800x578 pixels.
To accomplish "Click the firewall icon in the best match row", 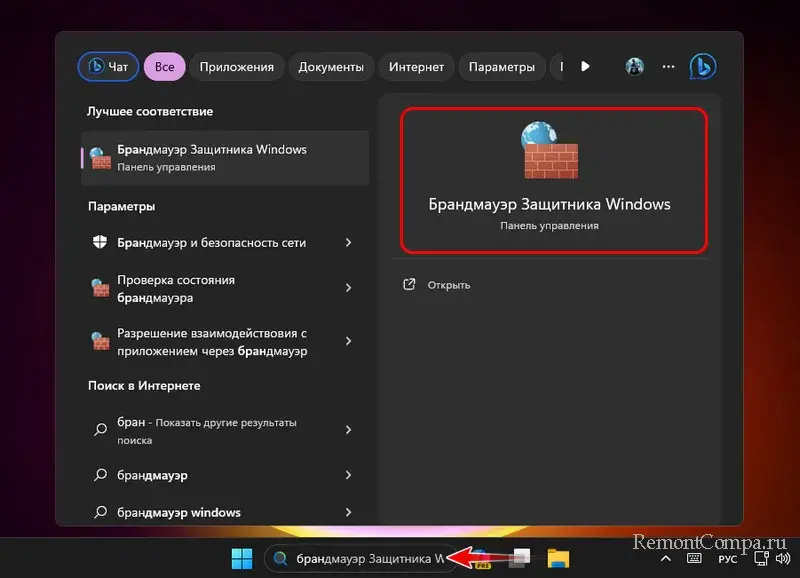I will click(100, 158).
